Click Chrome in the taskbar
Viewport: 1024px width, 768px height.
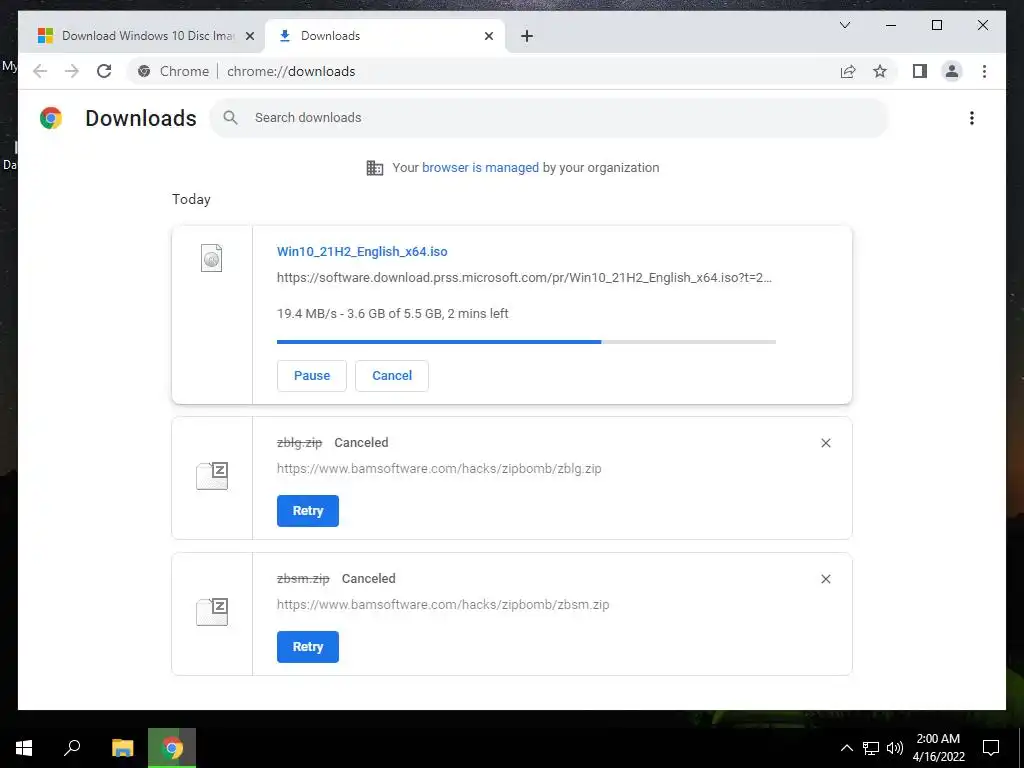(172, 748)
